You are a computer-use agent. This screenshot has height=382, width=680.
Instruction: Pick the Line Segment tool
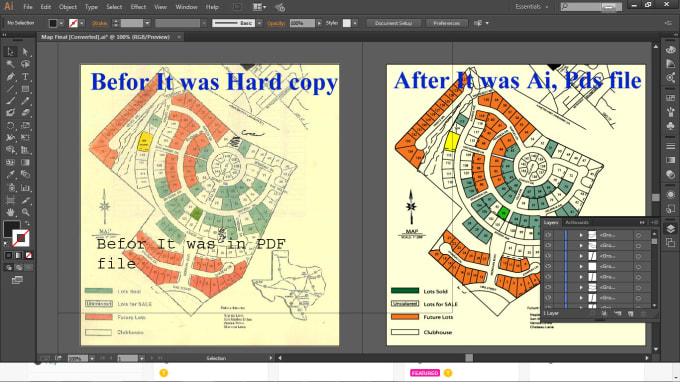coord(10,89)
